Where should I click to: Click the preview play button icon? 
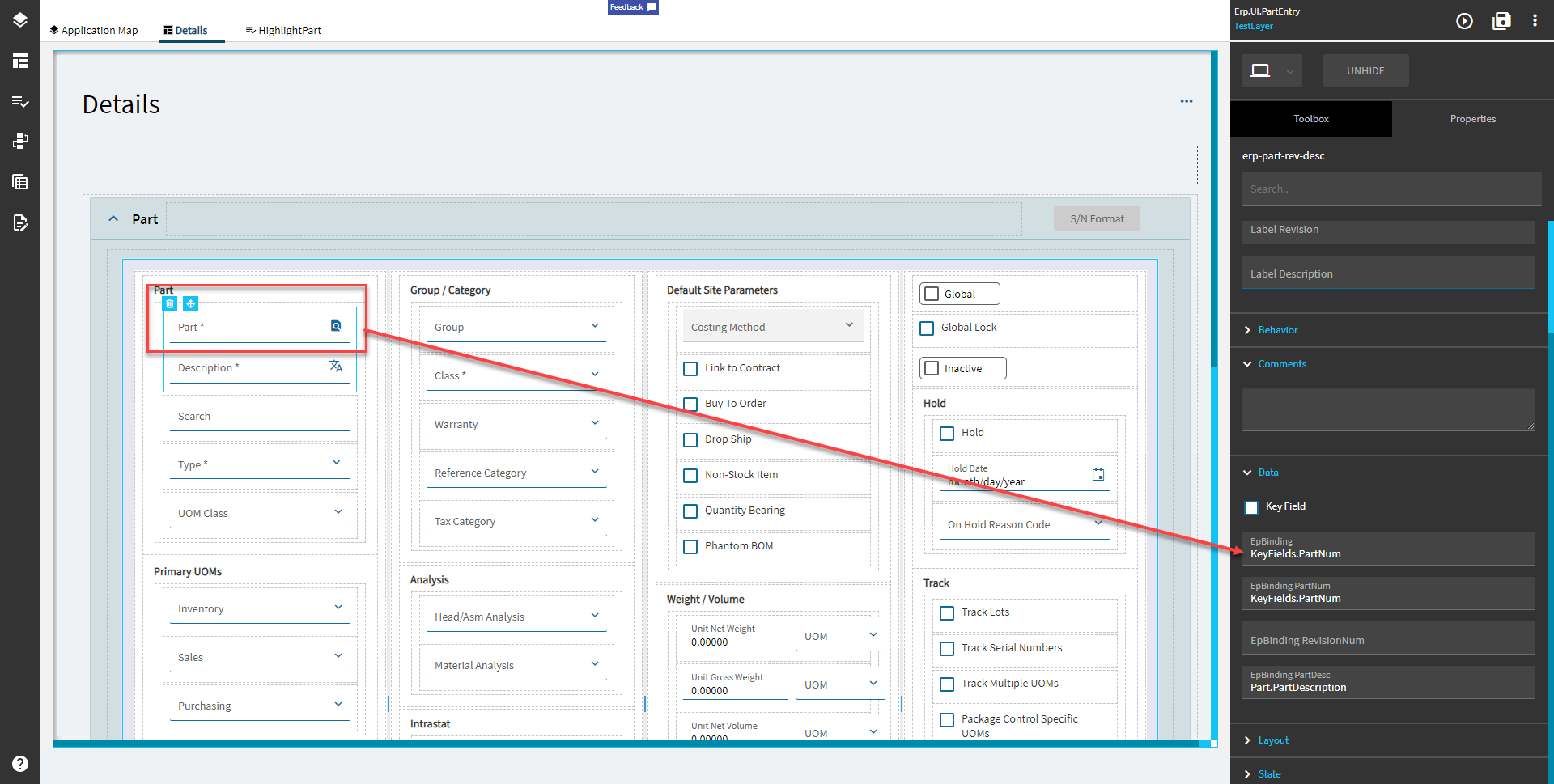(x=1464, y=21)
